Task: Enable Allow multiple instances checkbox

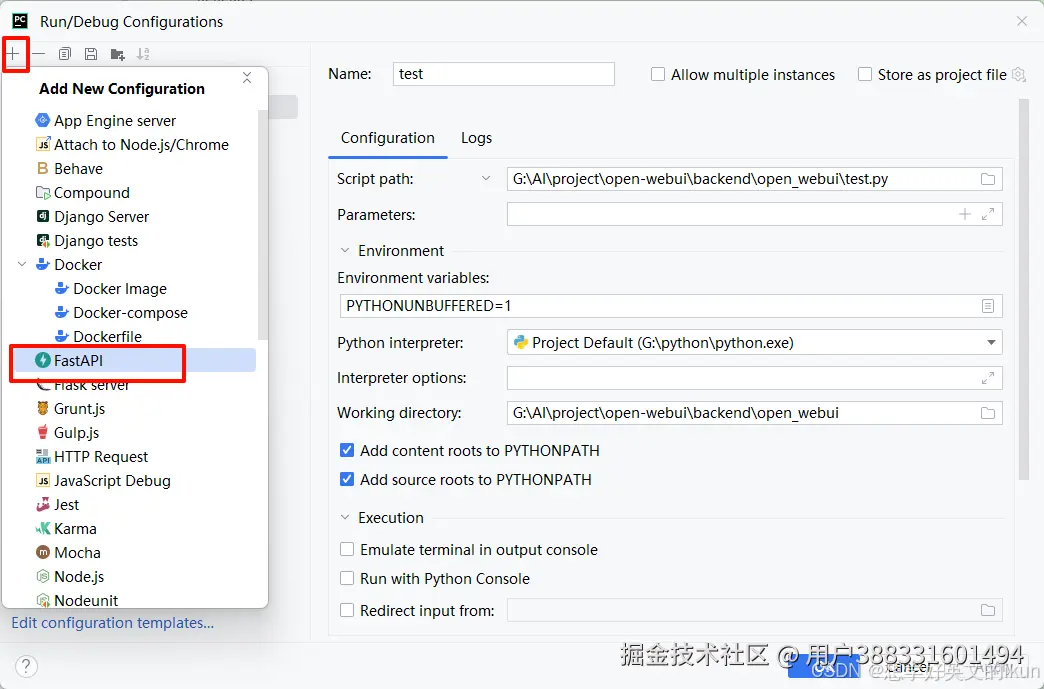Action: click(x=658, y=74)
